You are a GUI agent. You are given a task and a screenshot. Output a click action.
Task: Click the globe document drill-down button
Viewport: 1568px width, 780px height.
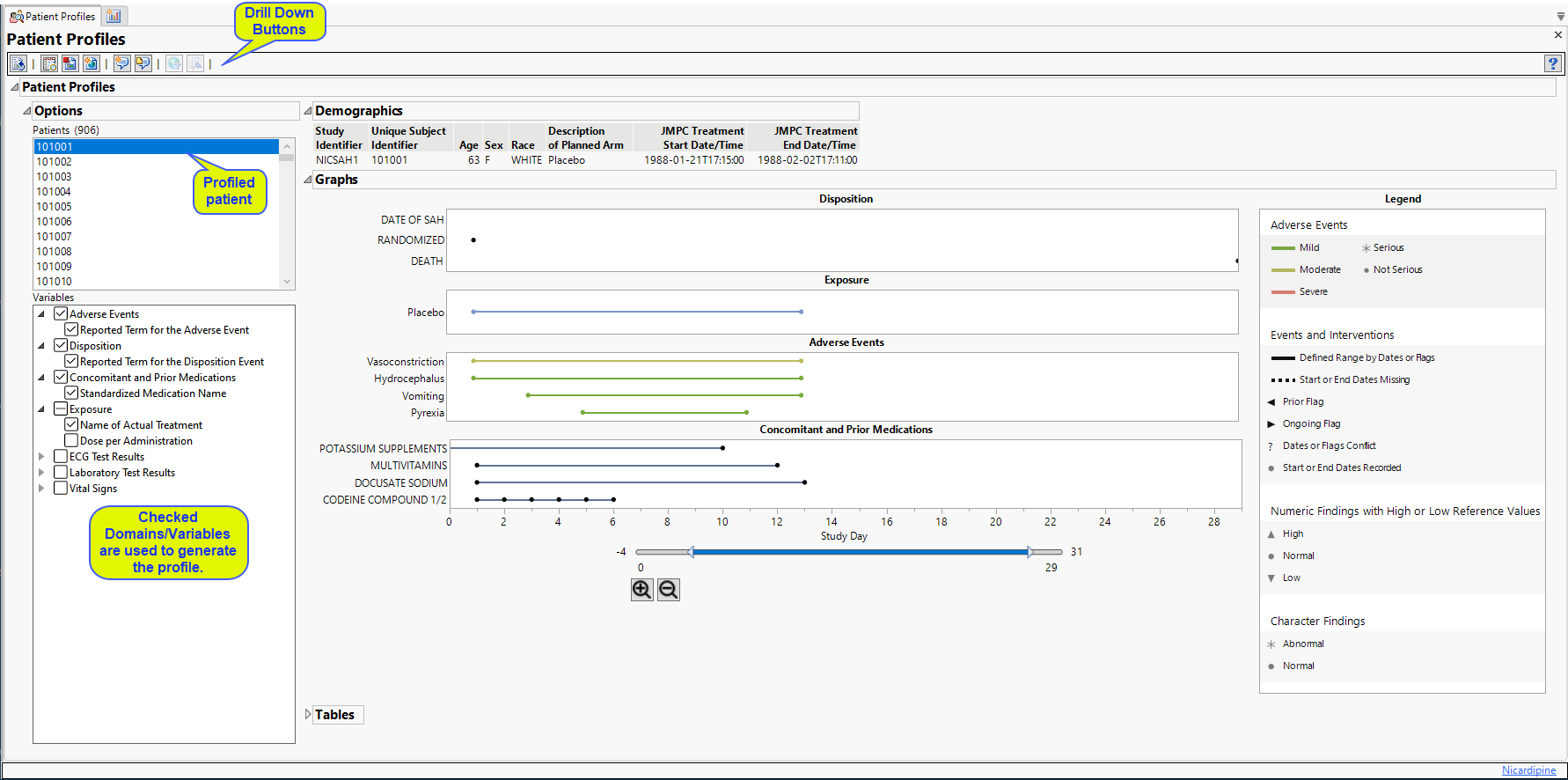coord(91,63)
